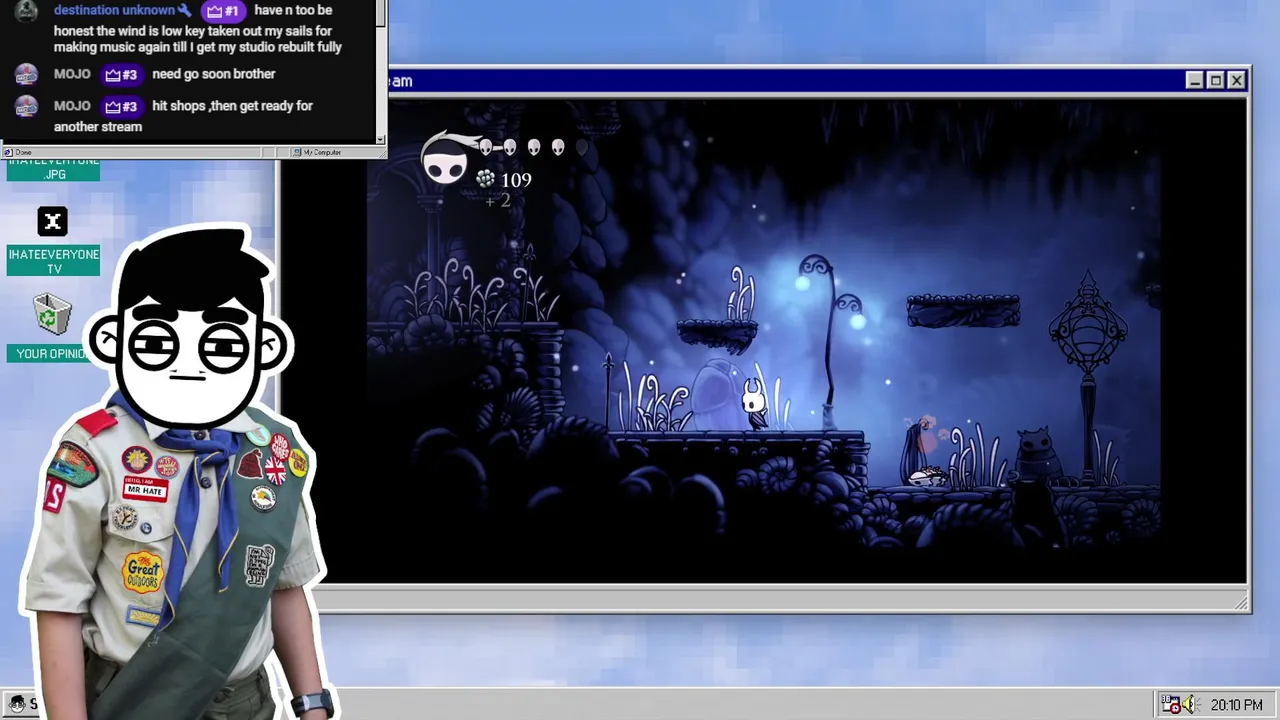Click the taskbar clock 20:10 PM
The height and width of the screenshot is (720, 1280).
[1237, 705]
